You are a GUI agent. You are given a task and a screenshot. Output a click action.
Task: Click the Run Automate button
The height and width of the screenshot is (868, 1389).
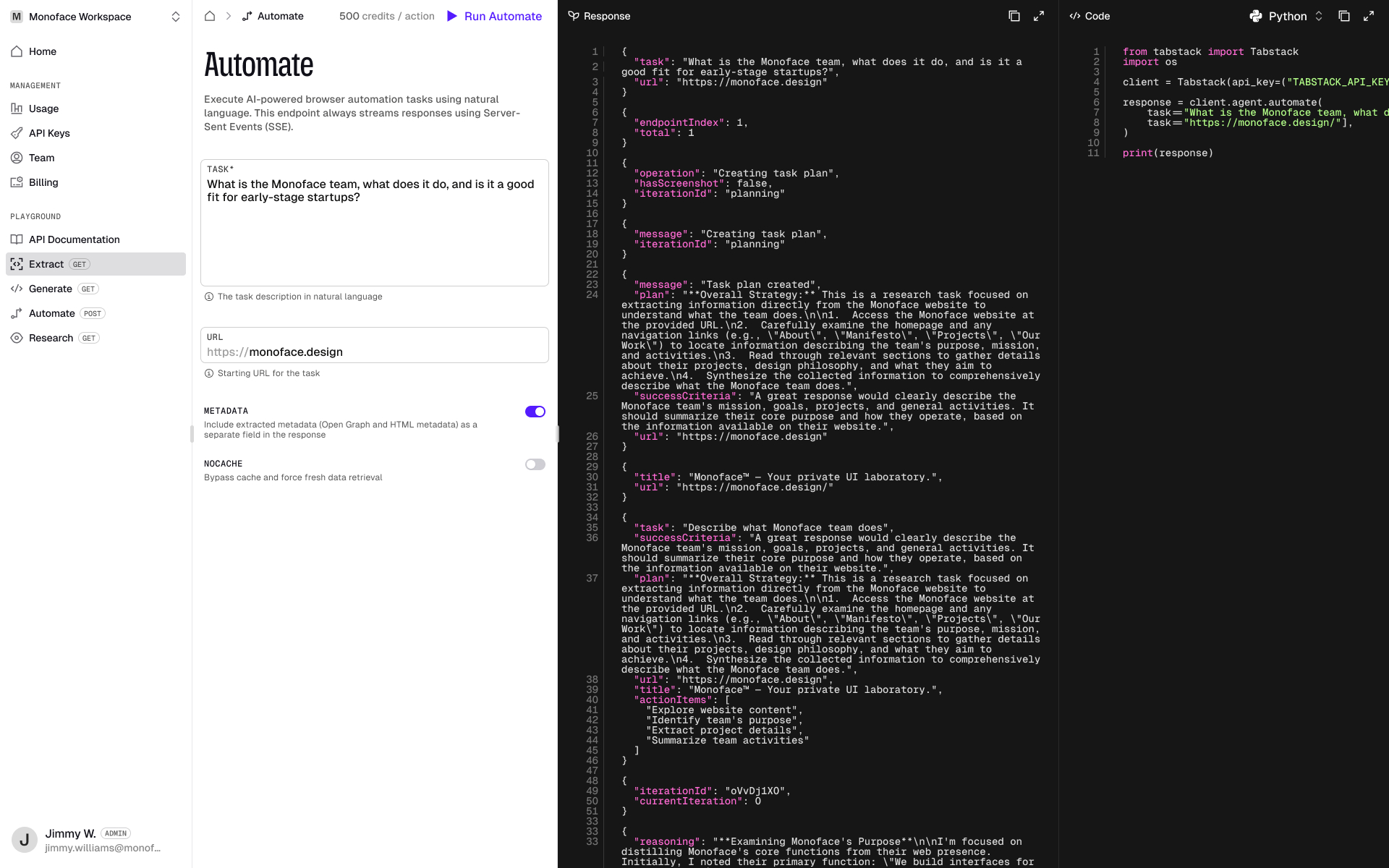495,16
